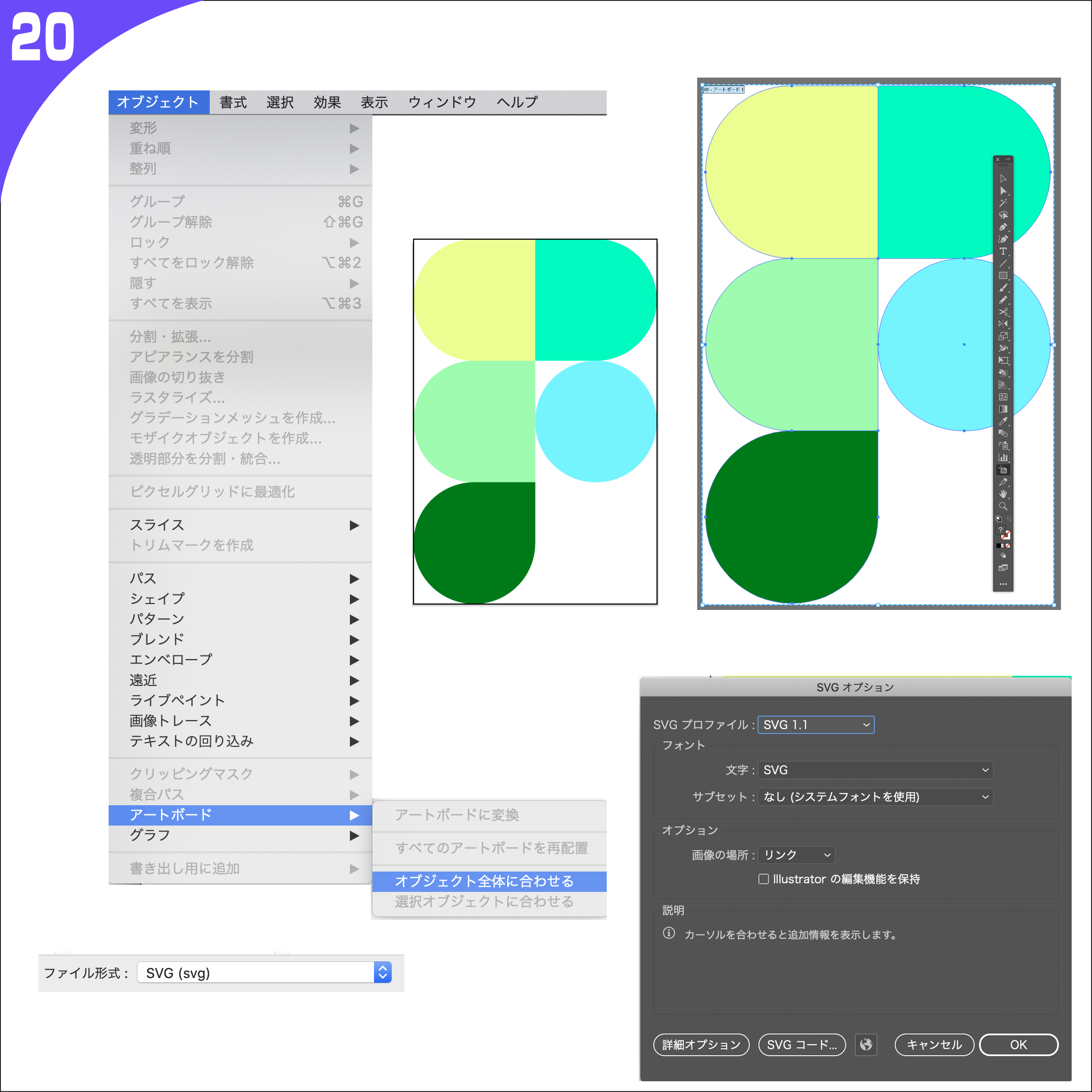1092x1092 pixels.
Task: Click the キャンセル button
Action: pyautogui.click(x=934, y=1044)
